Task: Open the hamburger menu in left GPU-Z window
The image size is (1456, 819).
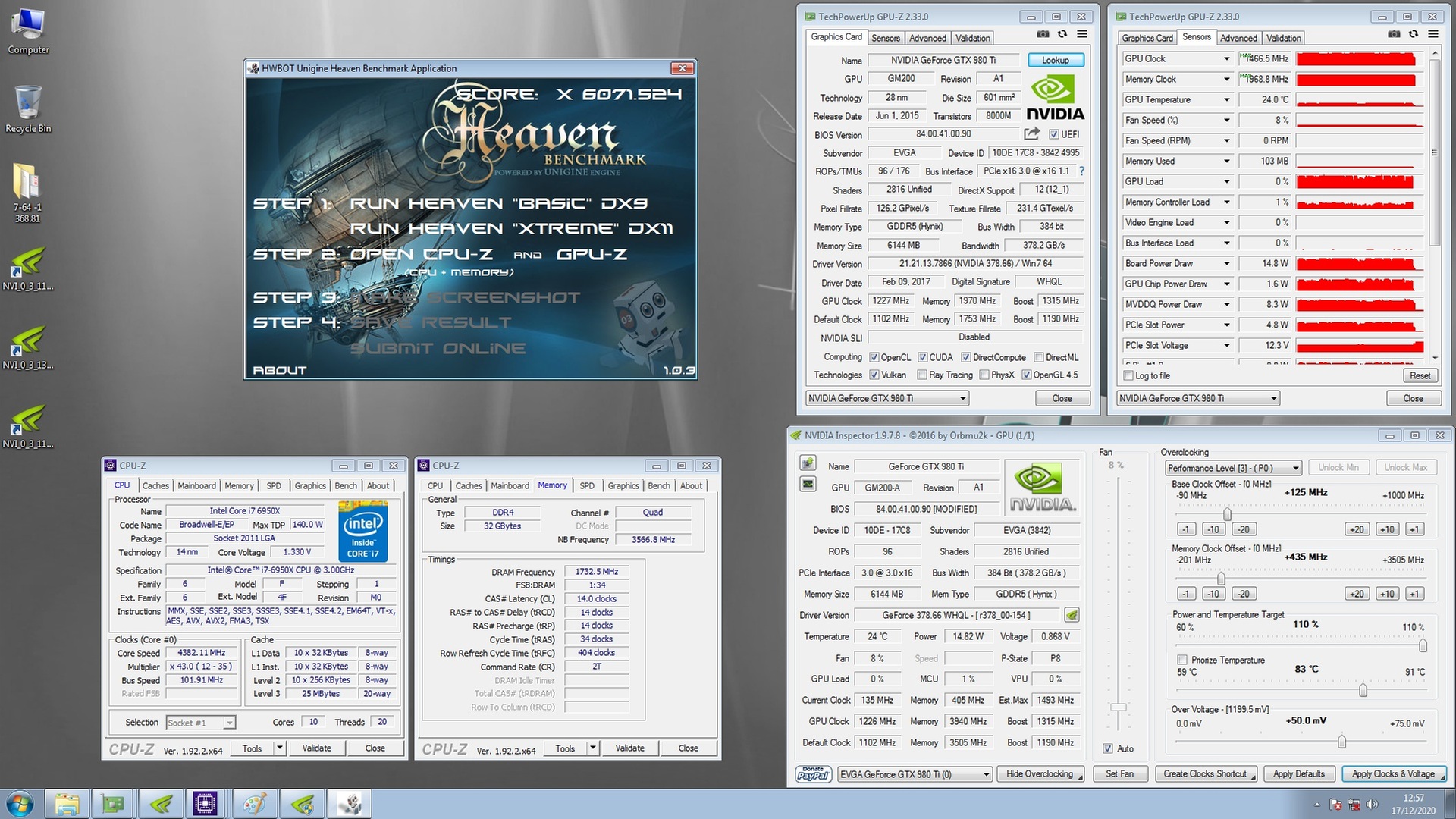Action: (1082, 34)
